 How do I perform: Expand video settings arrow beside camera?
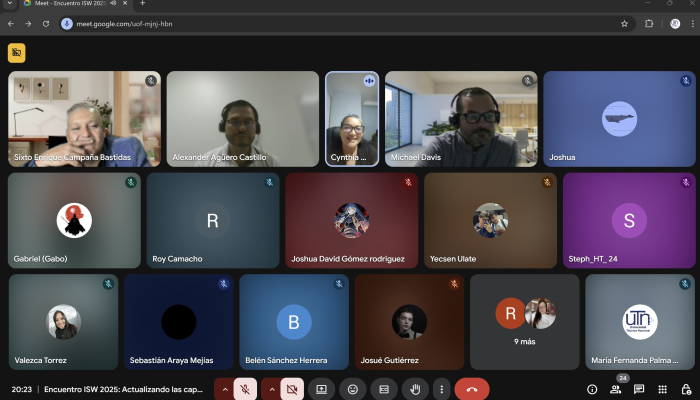click(x=271, y=388)
